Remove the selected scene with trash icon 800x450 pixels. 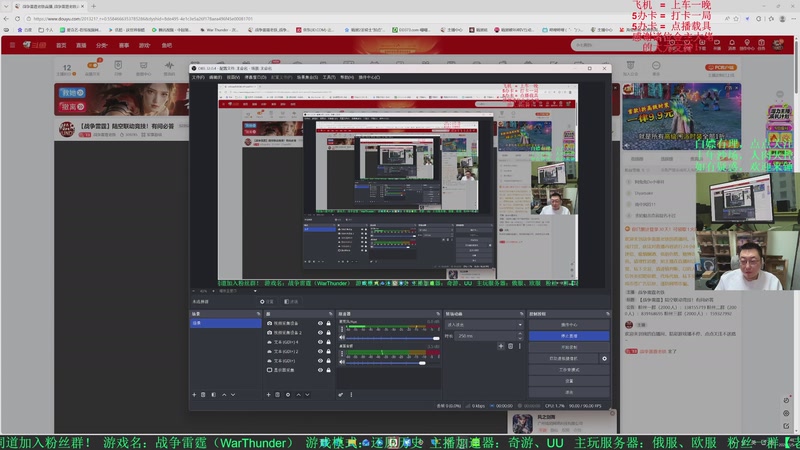point(203,394)
